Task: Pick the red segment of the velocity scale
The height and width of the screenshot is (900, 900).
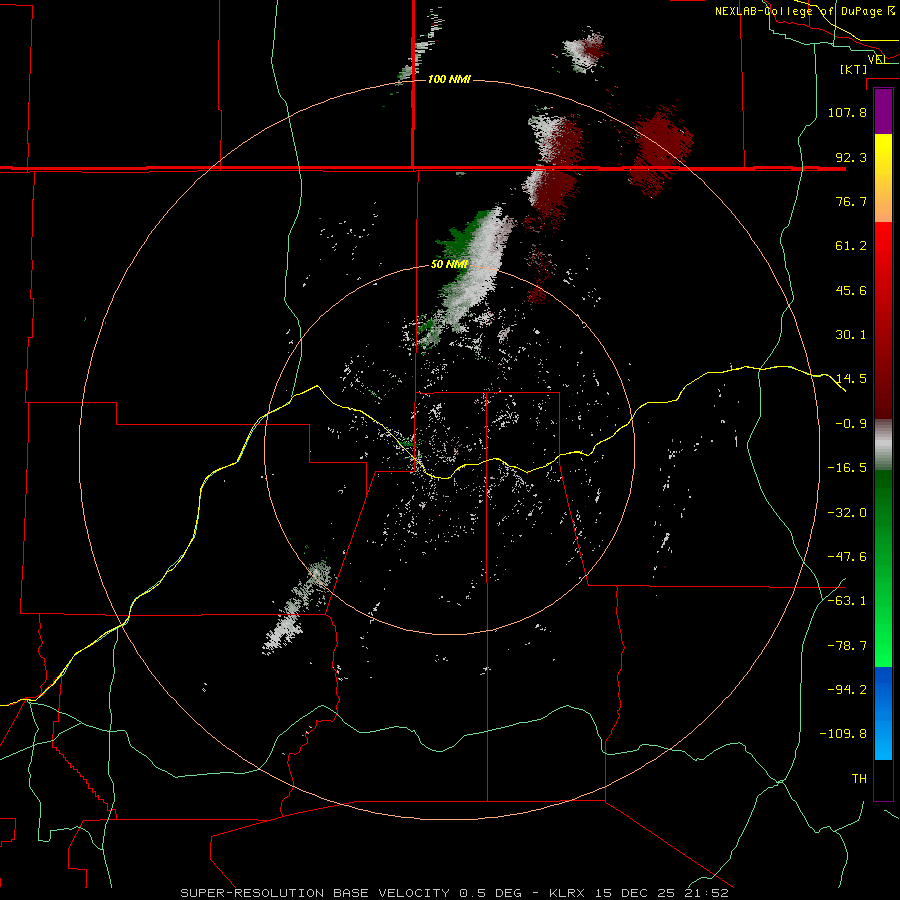Action: [x=883, y=320]
